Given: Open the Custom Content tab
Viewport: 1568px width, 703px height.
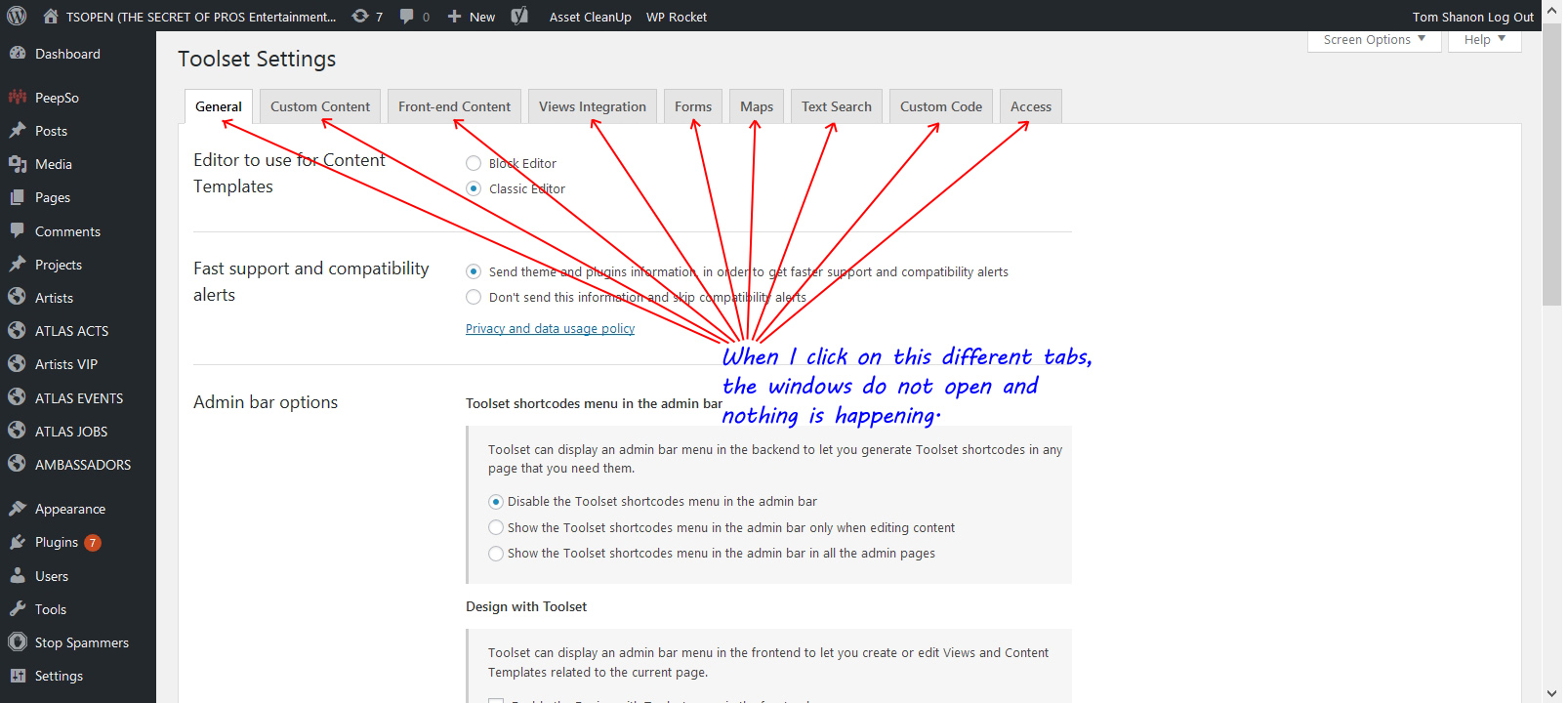Looking at the screenshot, I should coord(320,106).
